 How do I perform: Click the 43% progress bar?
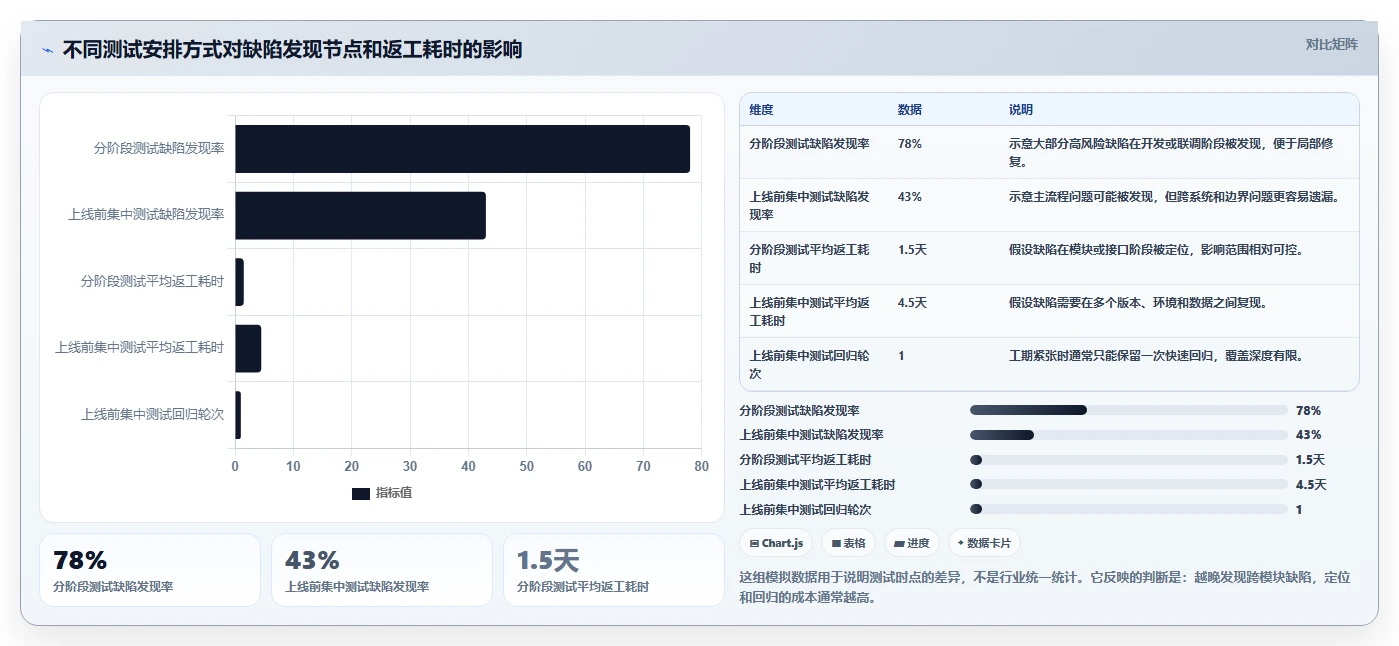(x=1129, y=435)
